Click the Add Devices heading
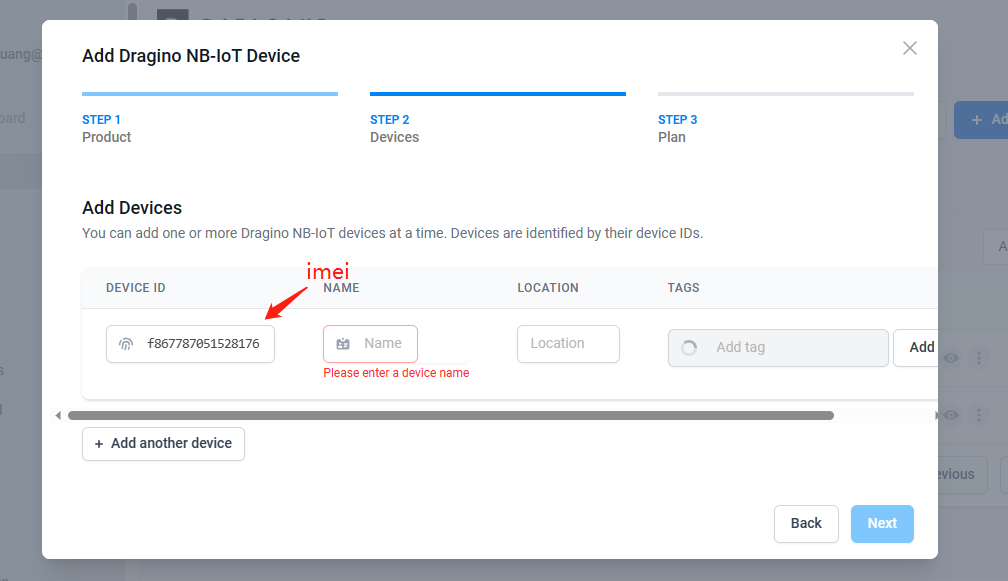1008x581 pixels. coord(132,208)
